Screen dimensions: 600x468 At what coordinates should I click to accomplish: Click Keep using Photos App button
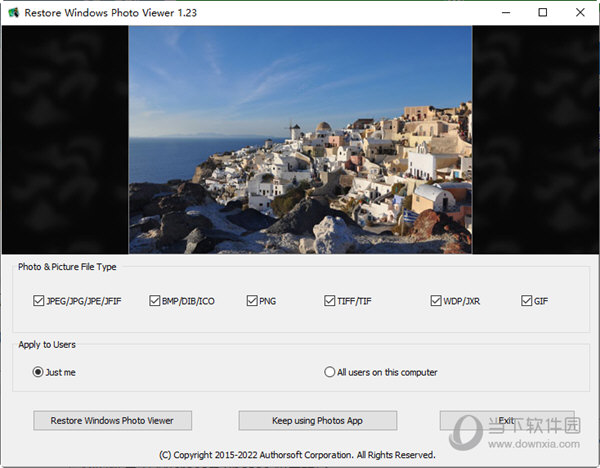tap(318, 420)
